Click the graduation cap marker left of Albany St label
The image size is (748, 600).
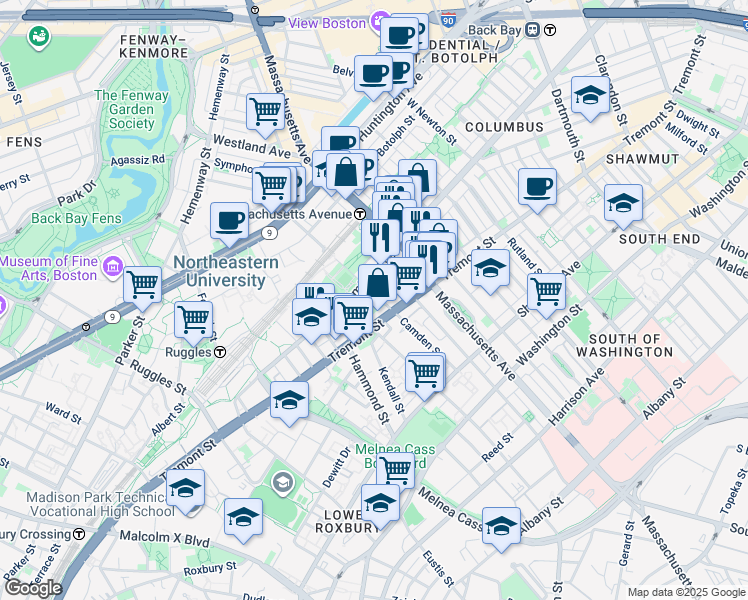(501, 528)
